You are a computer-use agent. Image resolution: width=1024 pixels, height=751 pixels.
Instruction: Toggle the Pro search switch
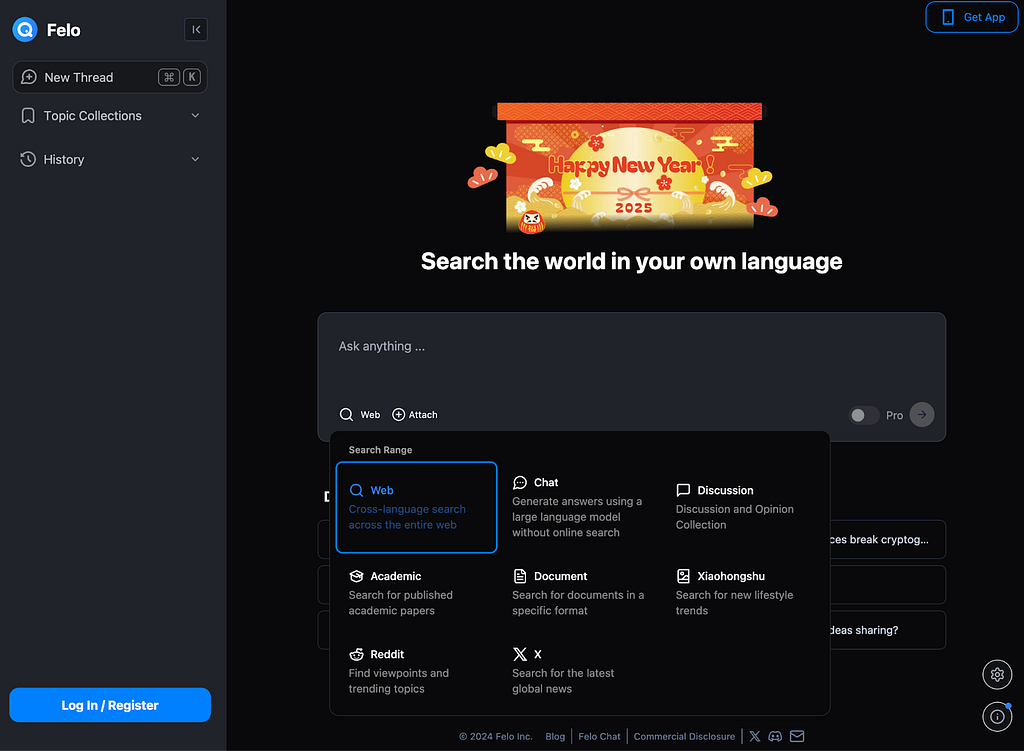[863, 415]
